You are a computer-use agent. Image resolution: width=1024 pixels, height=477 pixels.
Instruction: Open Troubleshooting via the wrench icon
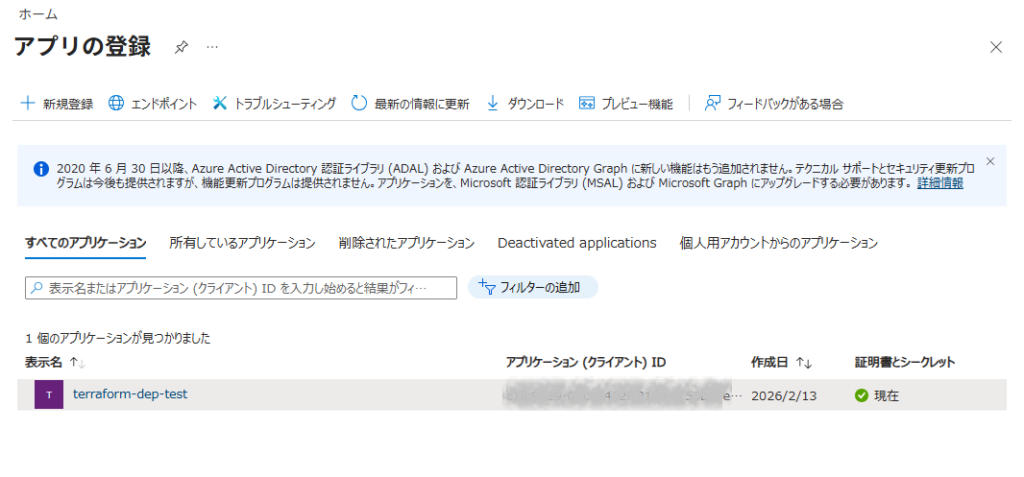[220, 103]
